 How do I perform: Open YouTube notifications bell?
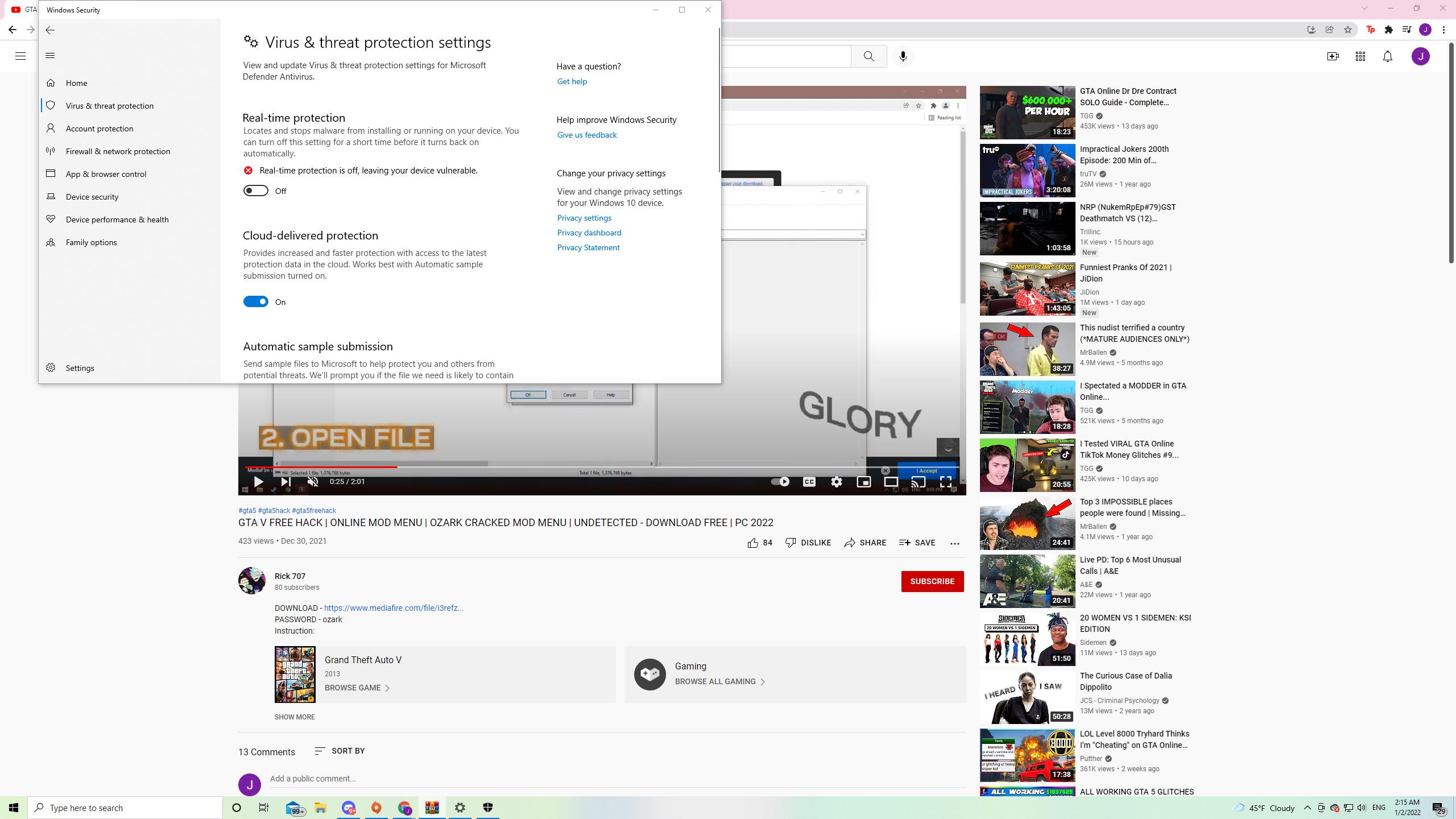click(x=1387, y=56)
